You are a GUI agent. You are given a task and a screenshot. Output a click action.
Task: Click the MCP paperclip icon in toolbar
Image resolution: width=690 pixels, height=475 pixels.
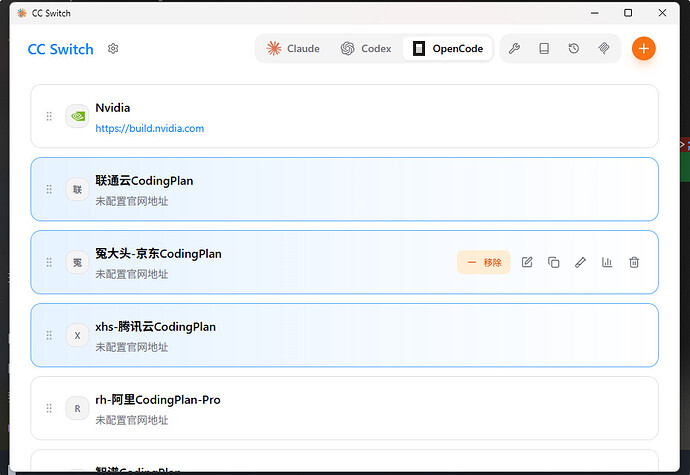point(604,48)
